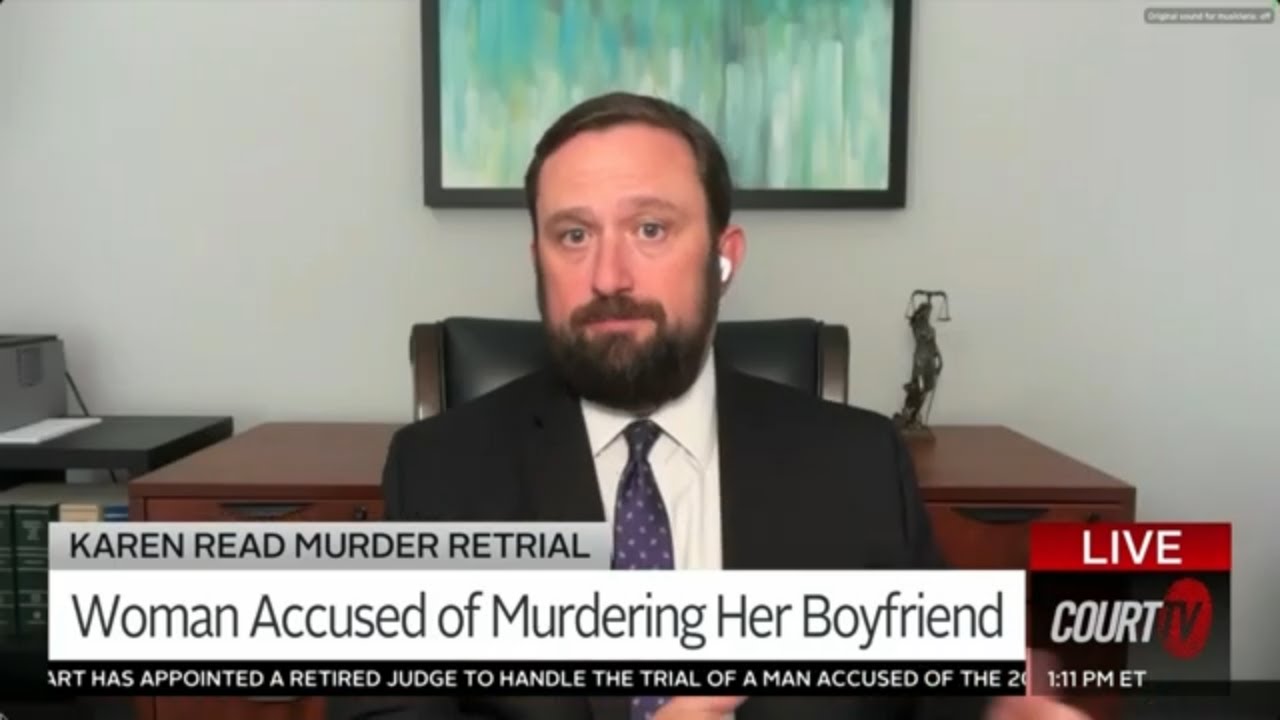This screenshot has width=1280, height=720.
Task: Click the red LIVE badge
Action: (1130, 547)
